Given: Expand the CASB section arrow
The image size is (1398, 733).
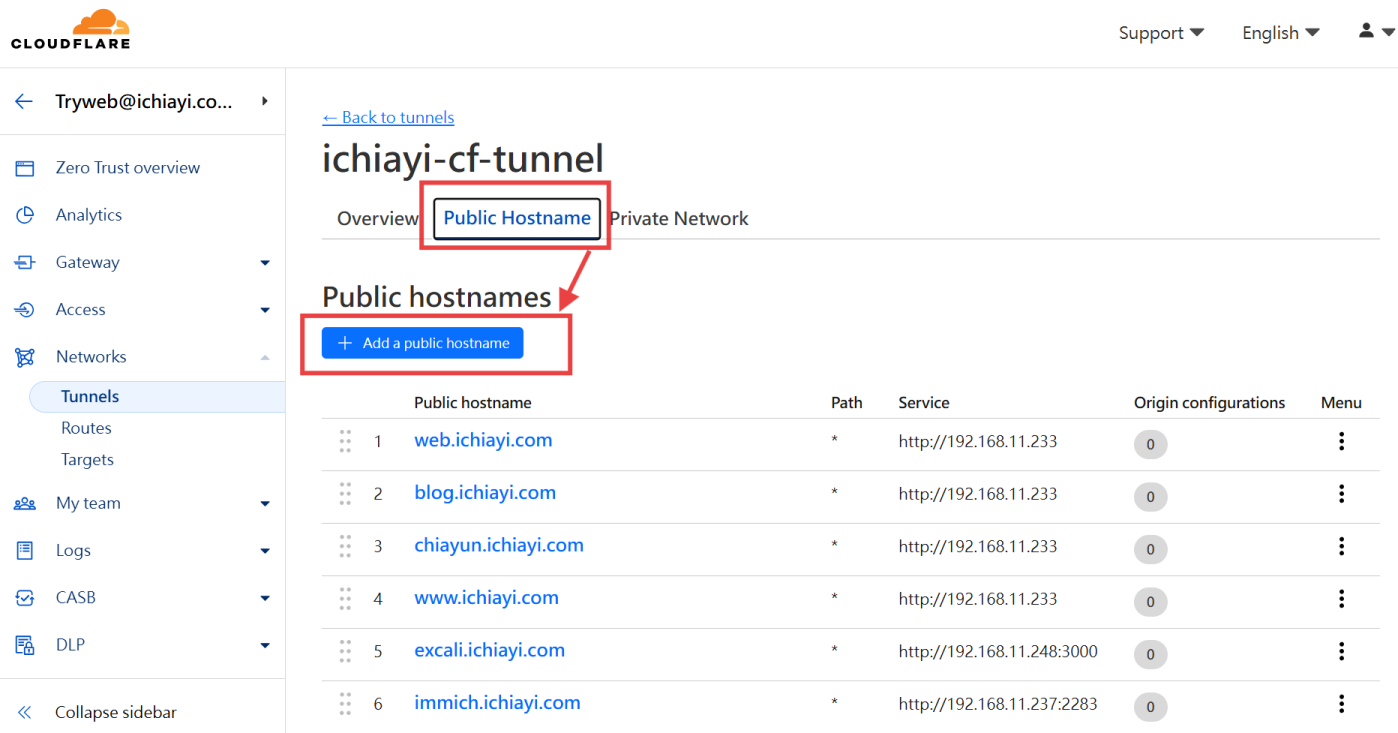Looking at the screenshot, I should tap(265, 598).
